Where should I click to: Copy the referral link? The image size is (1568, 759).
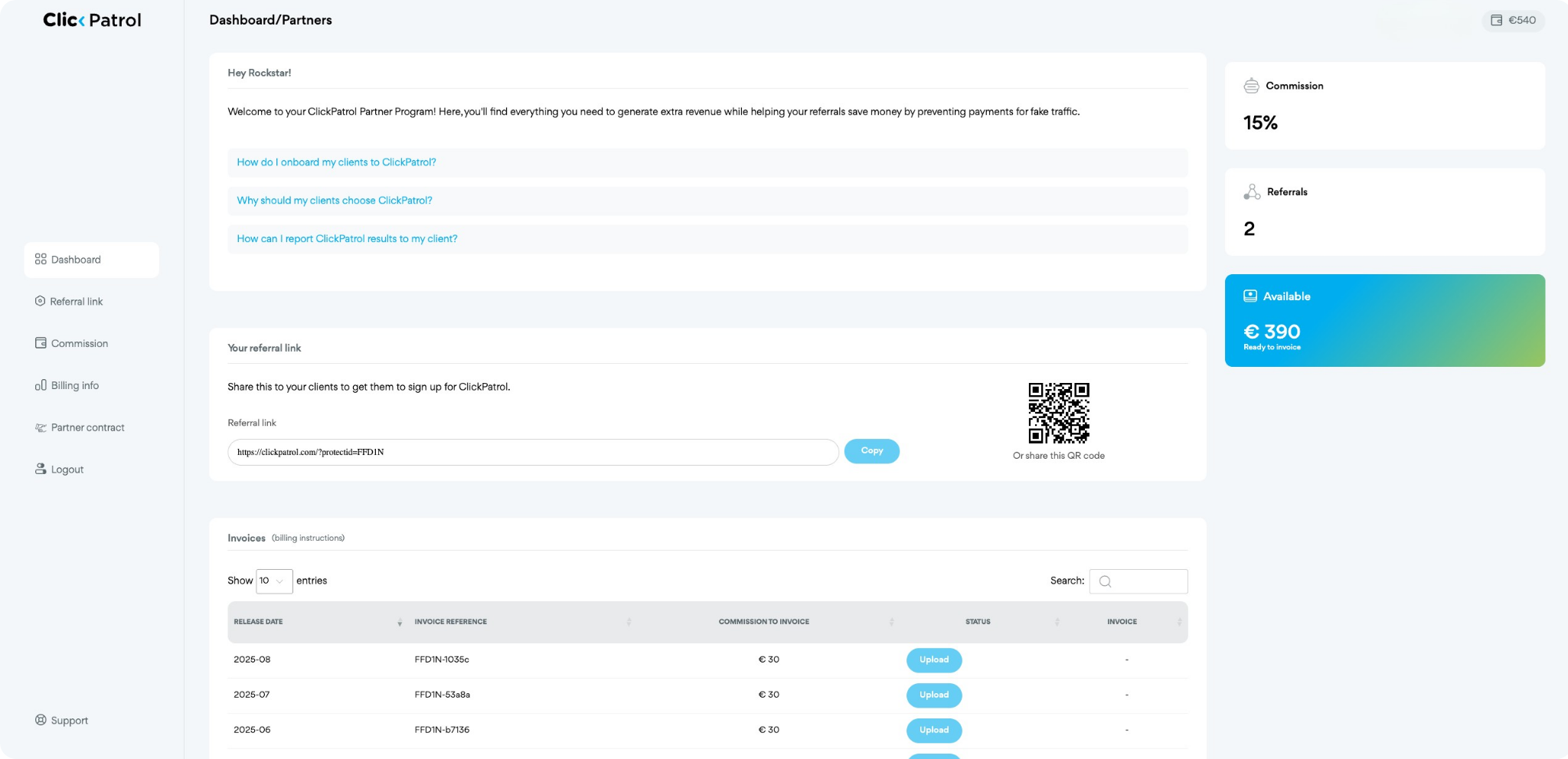point(871,451)
